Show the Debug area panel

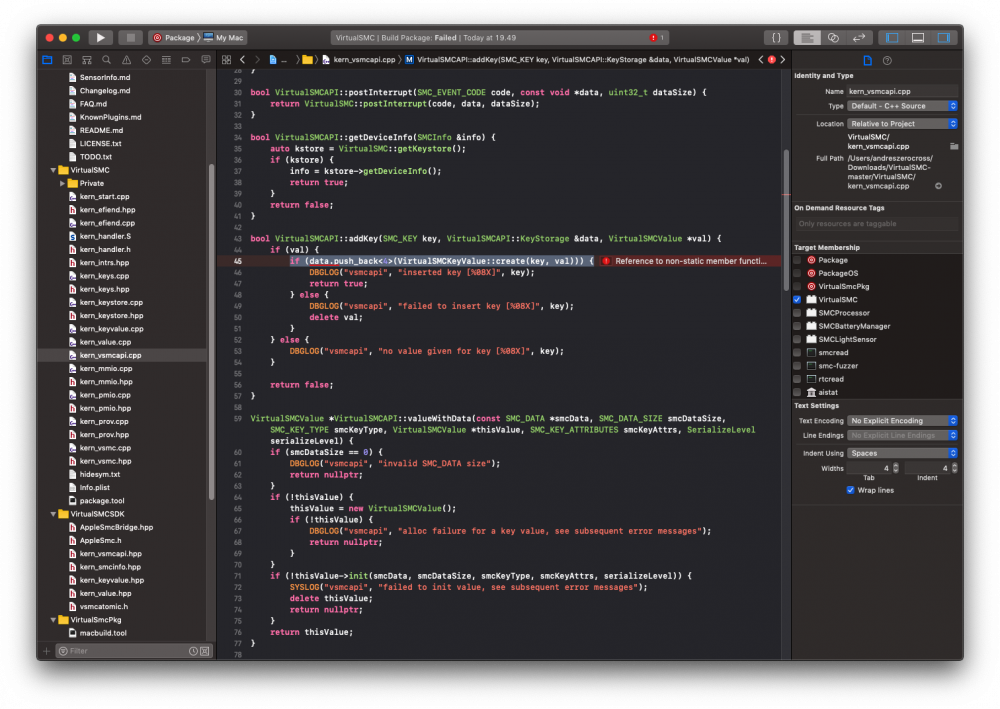point(918,38)
